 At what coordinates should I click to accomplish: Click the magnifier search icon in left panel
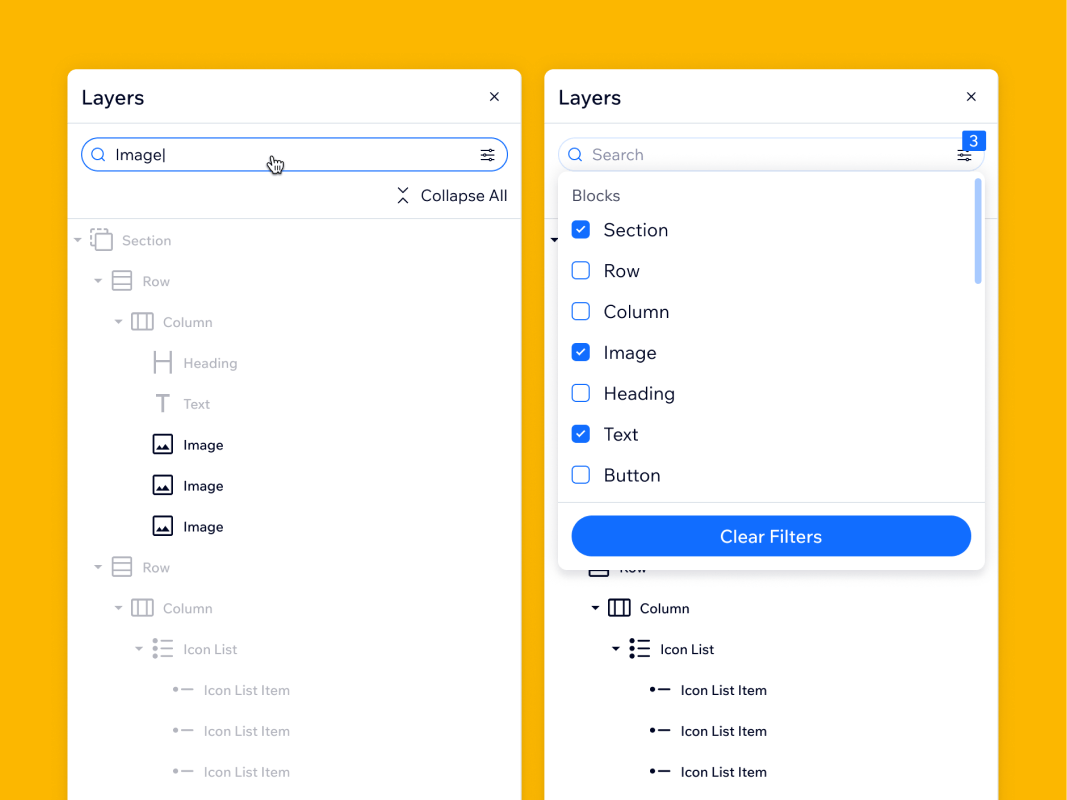pyautogui.click(x=97, y=155)
